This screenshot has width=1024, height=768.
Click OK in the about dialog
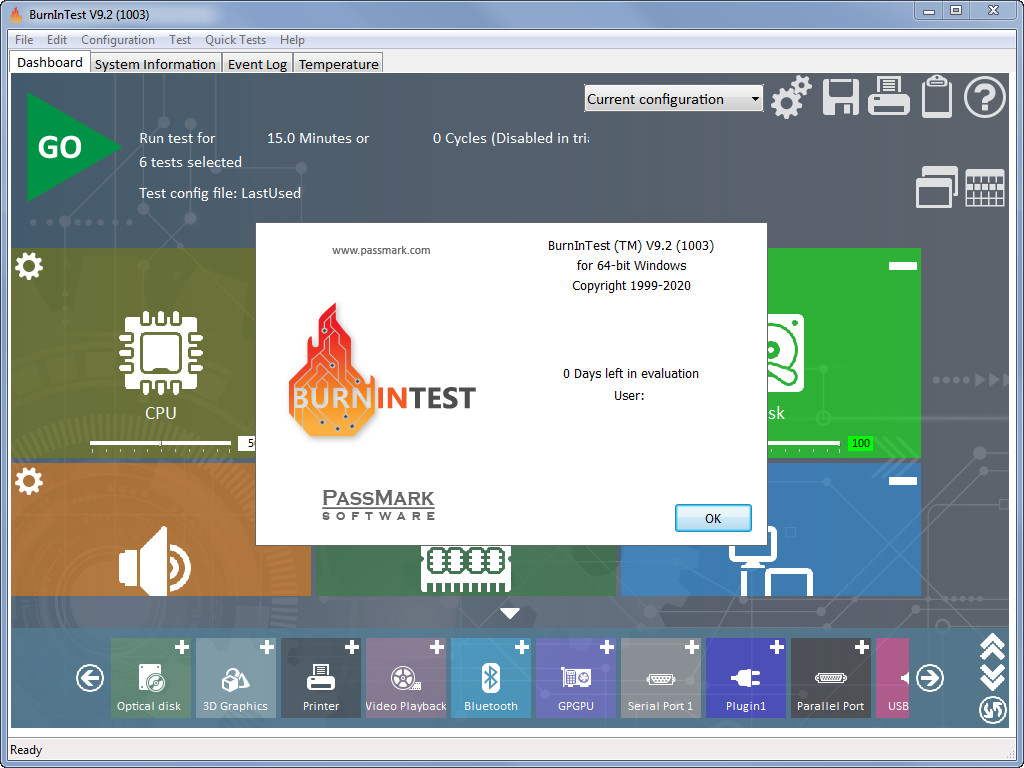tap(712, 518)
